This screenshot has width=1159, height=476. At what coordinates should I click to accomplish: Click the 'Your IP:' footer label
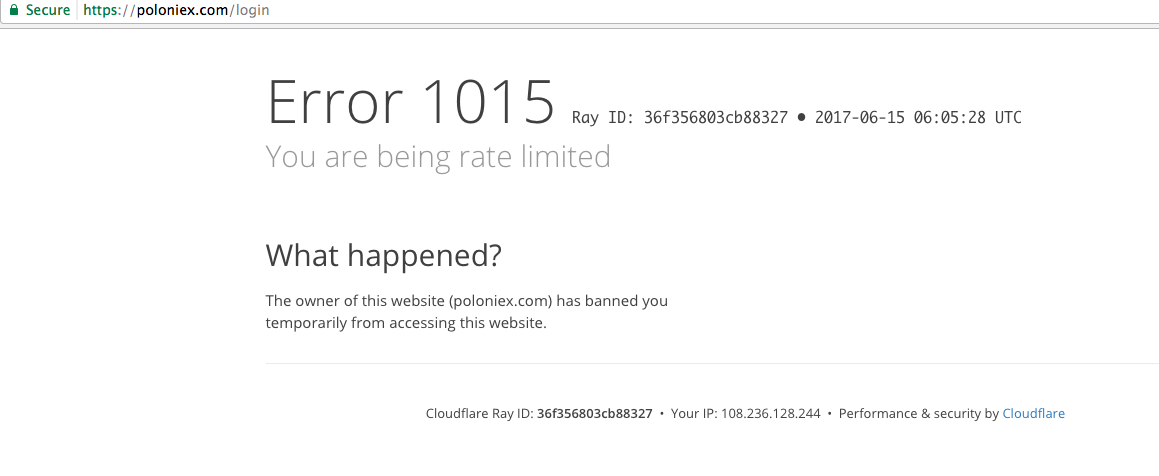693,414
